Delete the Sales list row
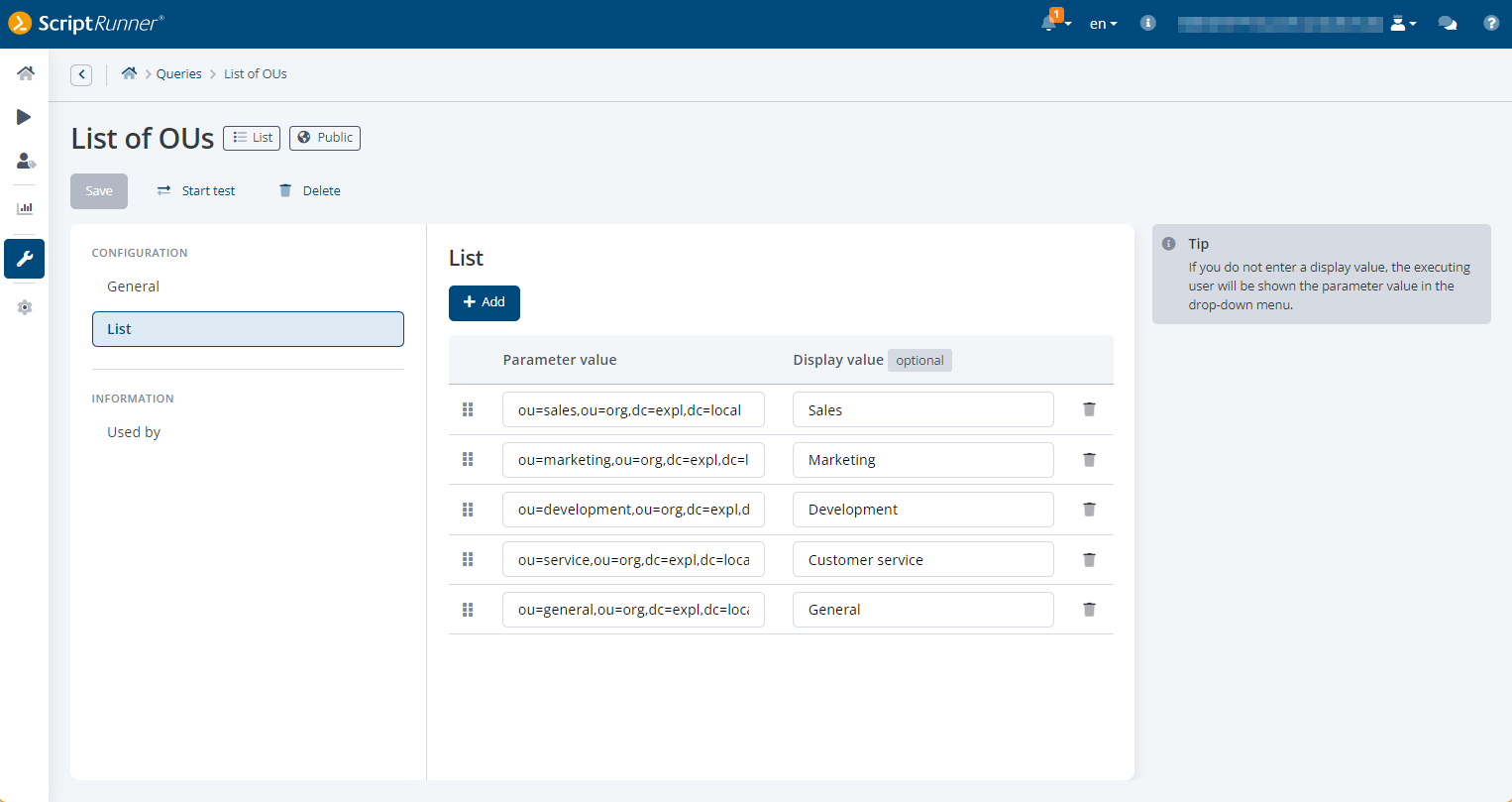The width and height of the screenshot is (1512, 802). click(x=1089, y=409)
